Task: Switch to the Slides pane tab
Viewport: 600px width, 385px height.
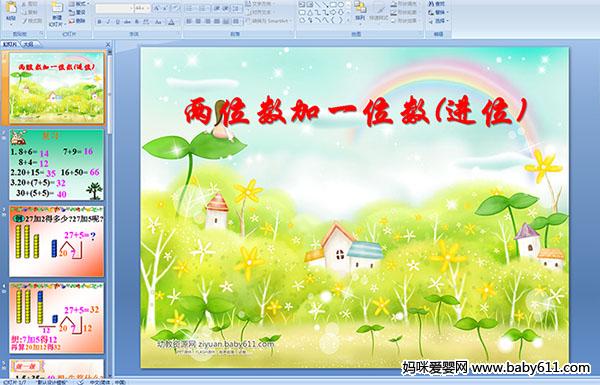Action: (x=10, y=44)
